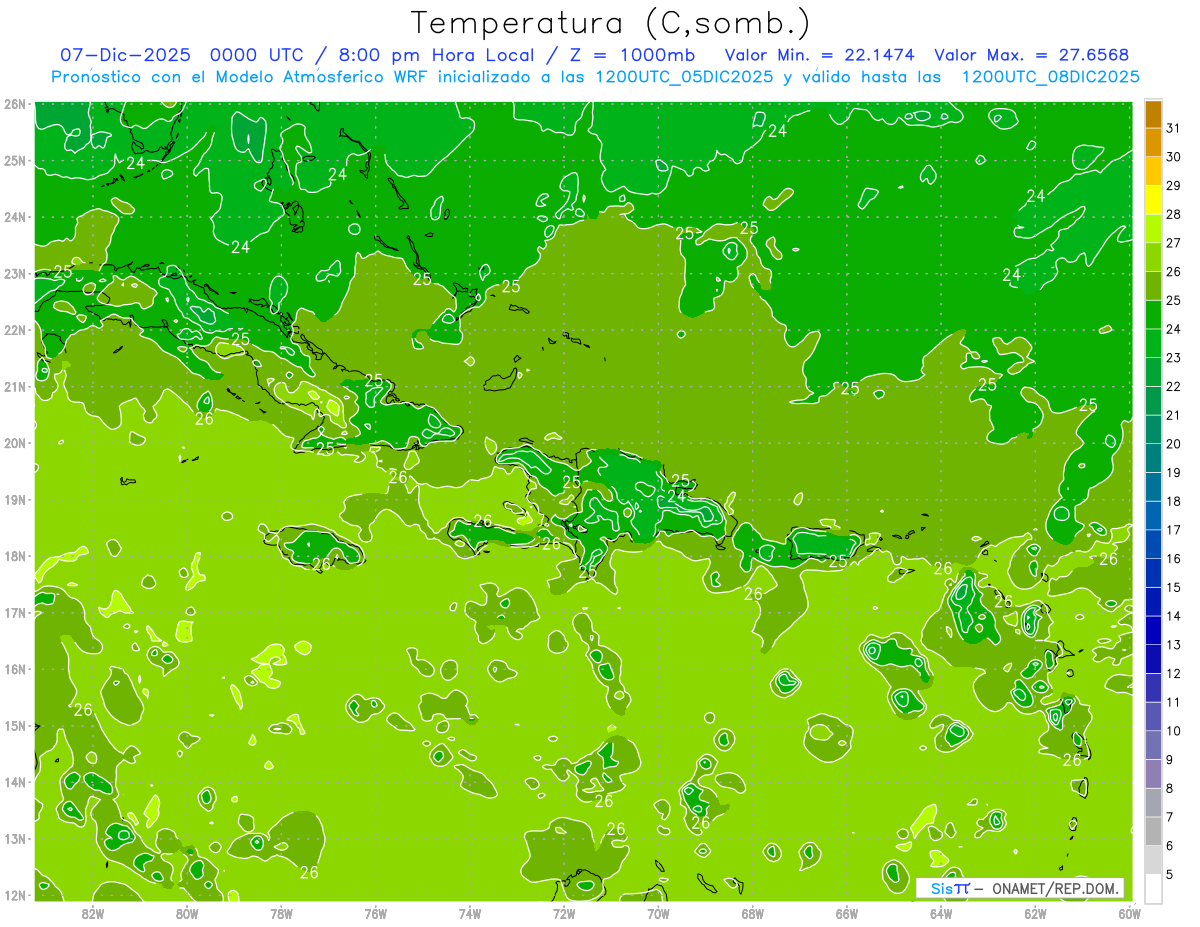Click the SisTT logo text
Viewport: 1200px width, 927px height.
pos(950,888)
